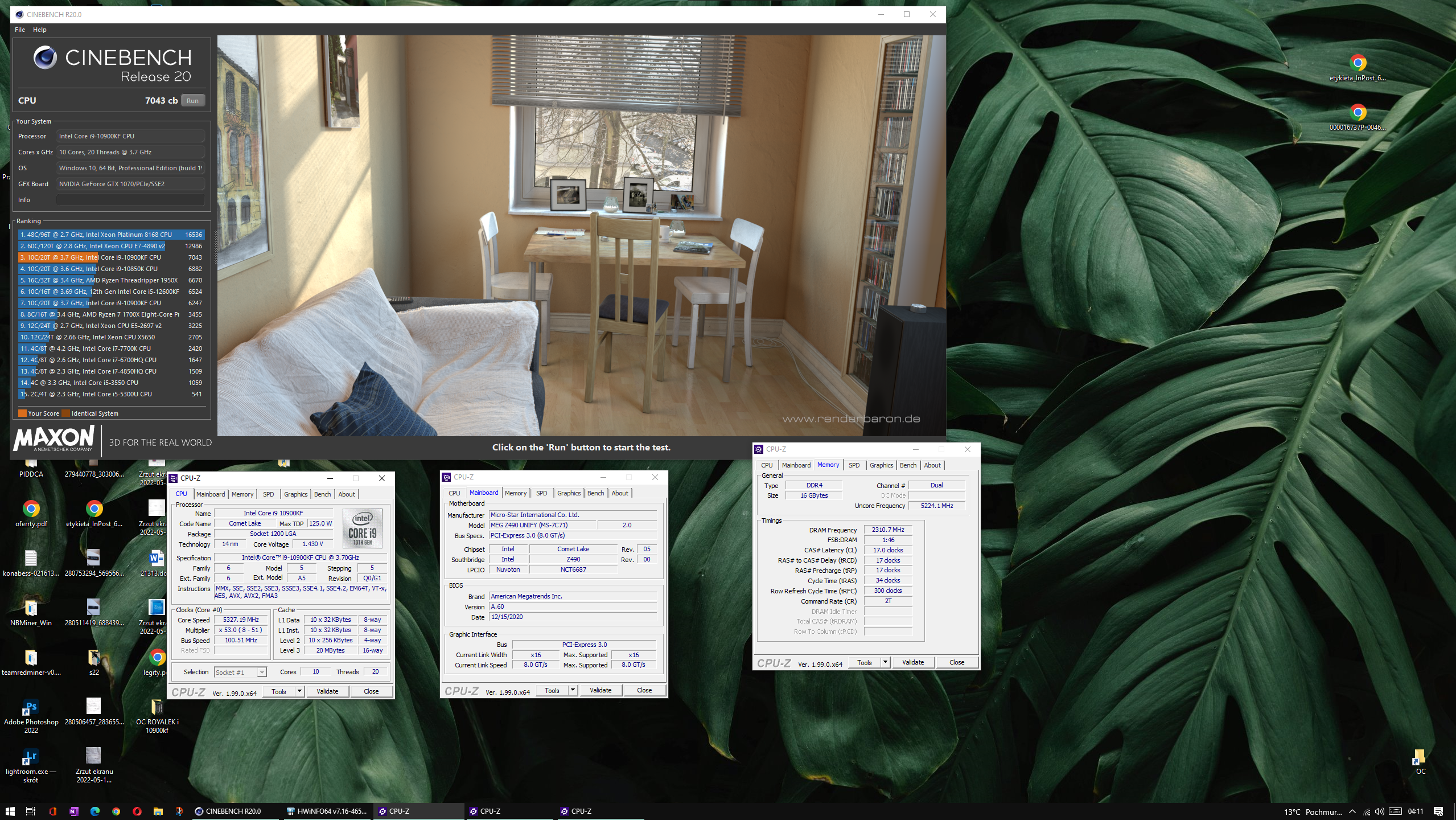Launch the lightroom.exe shortcut on the desktop

click(31, 765)
